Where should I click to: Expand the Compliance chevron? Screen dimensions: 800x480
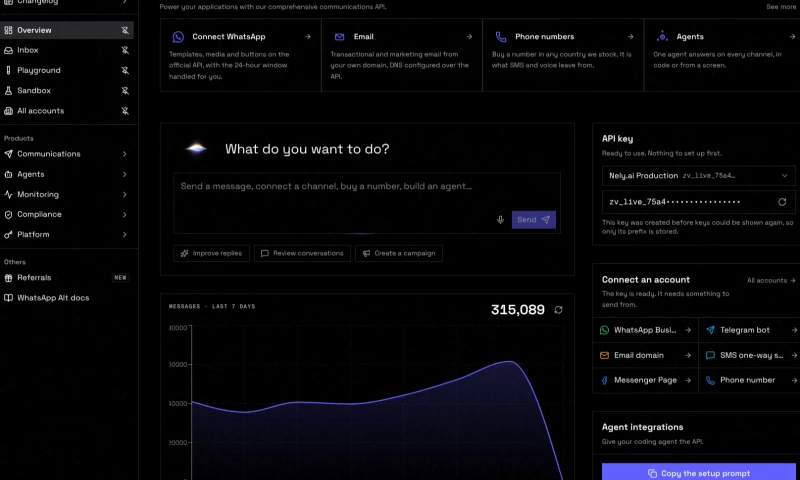pos(124,215)
